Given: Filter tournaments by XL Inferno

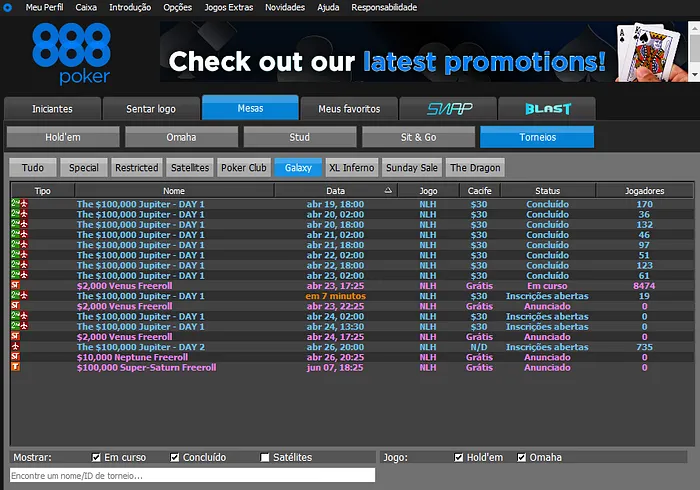Looking at the screenshot, I should click(x=351, y=167).
